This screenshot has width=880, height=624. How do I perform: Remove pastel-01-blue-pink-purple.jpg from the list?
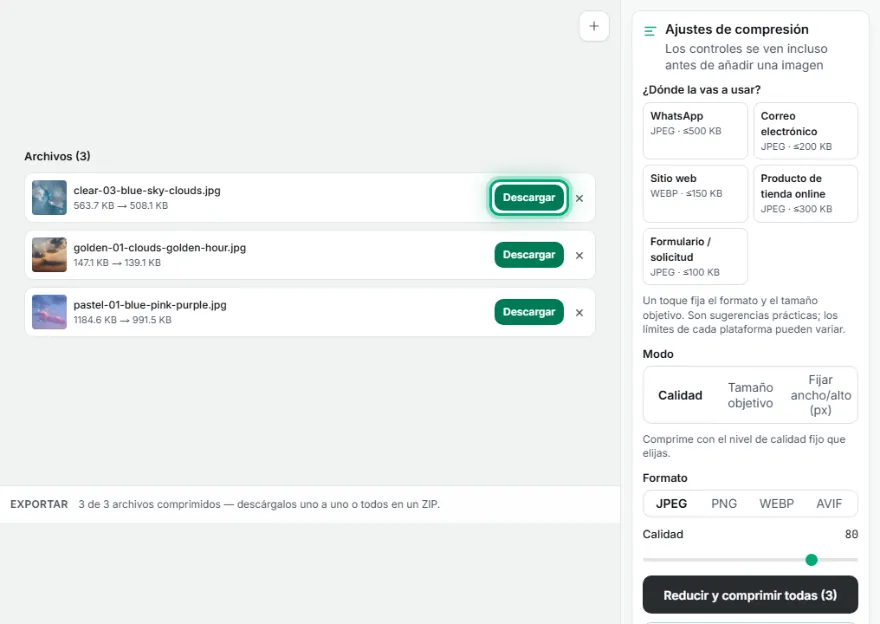579,313
